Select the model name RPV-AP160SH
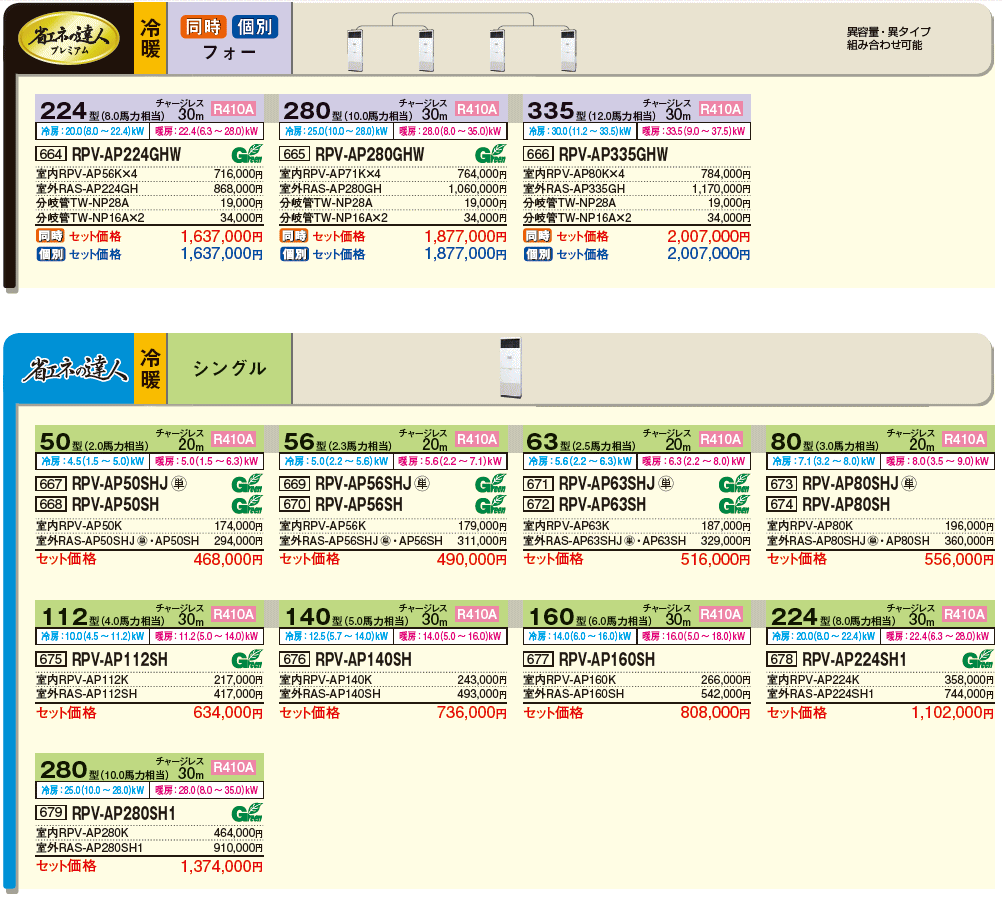1002x898 pixels. click(x=607, y=659)
